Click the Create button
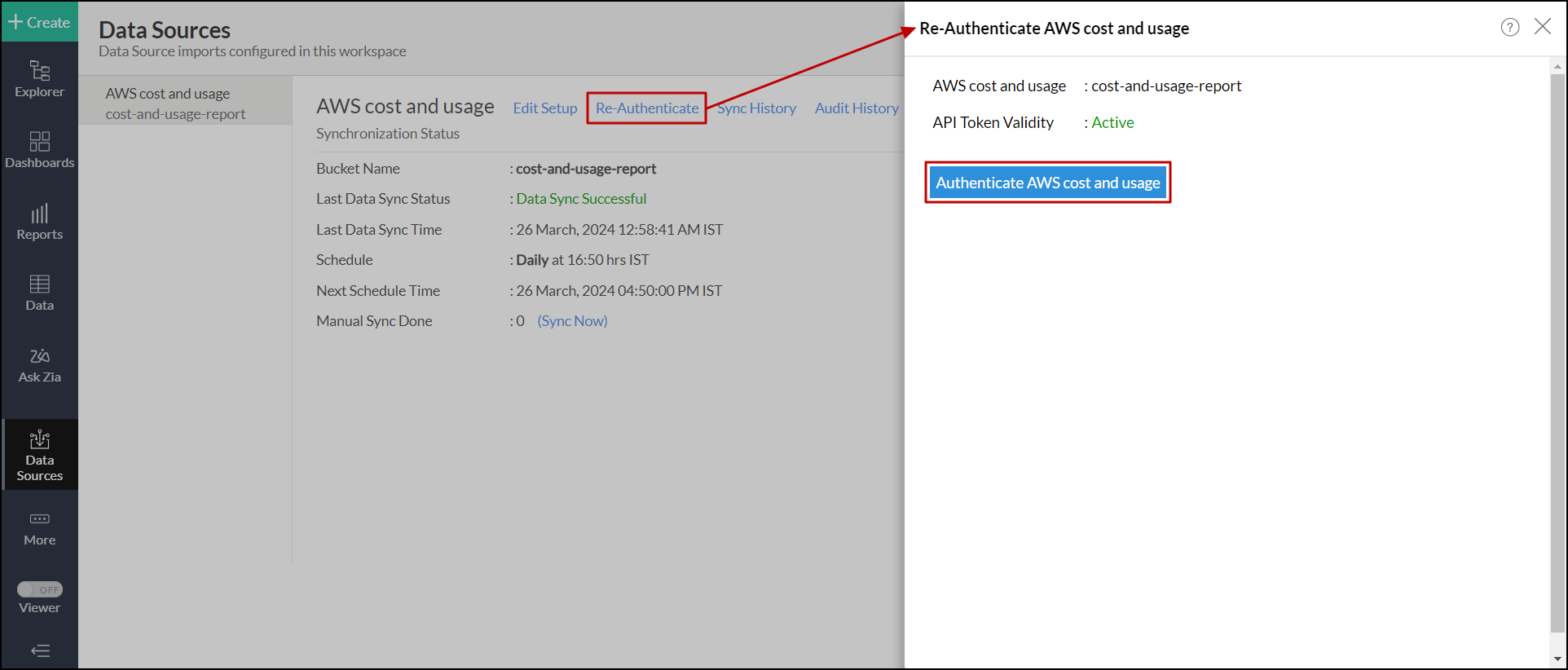The height and width of the screenshot is (670, 1568). click(x=39, y=22)
